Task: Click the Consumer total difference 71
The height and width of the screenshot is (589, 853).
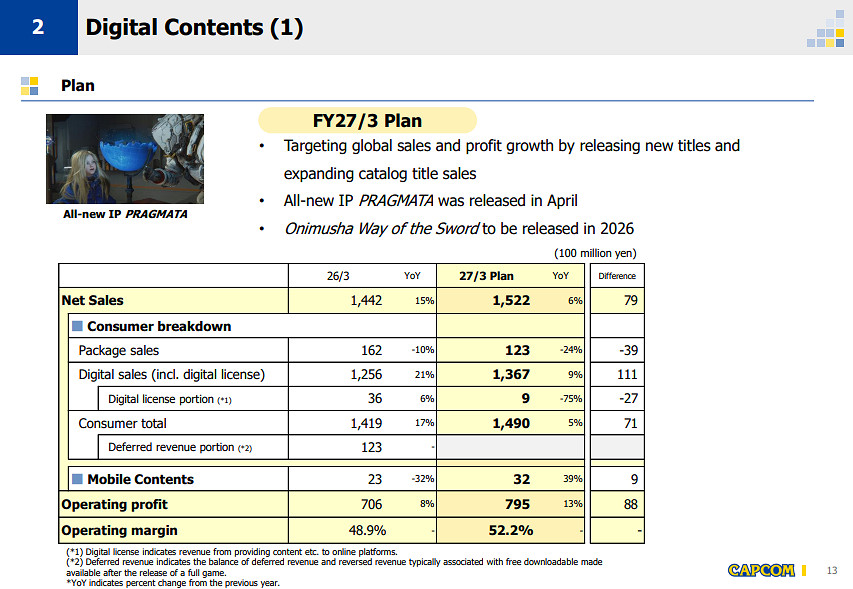Action: click(631, 423)
